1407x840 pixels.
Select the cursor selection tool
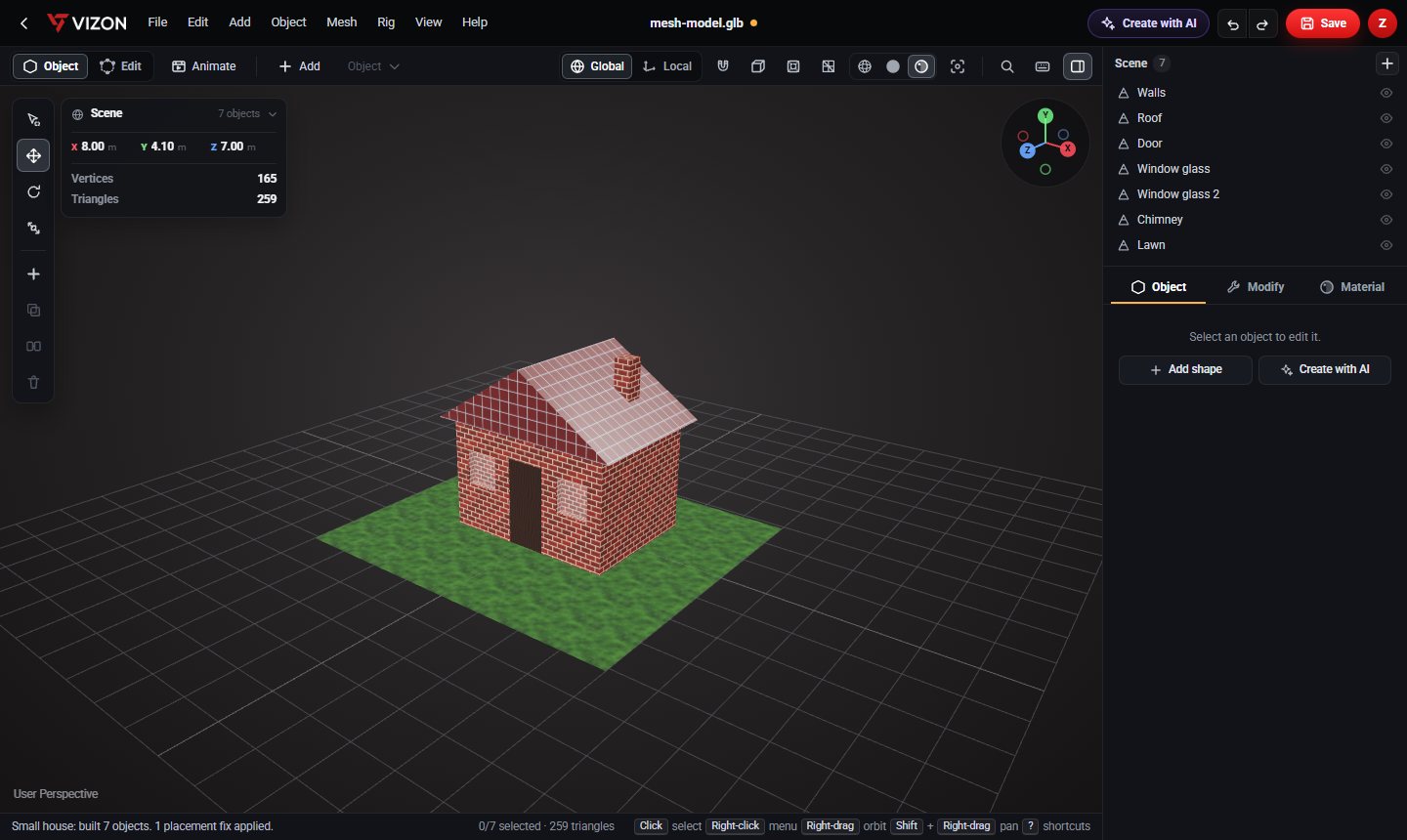pyautogui.click(x=33, y=119)
